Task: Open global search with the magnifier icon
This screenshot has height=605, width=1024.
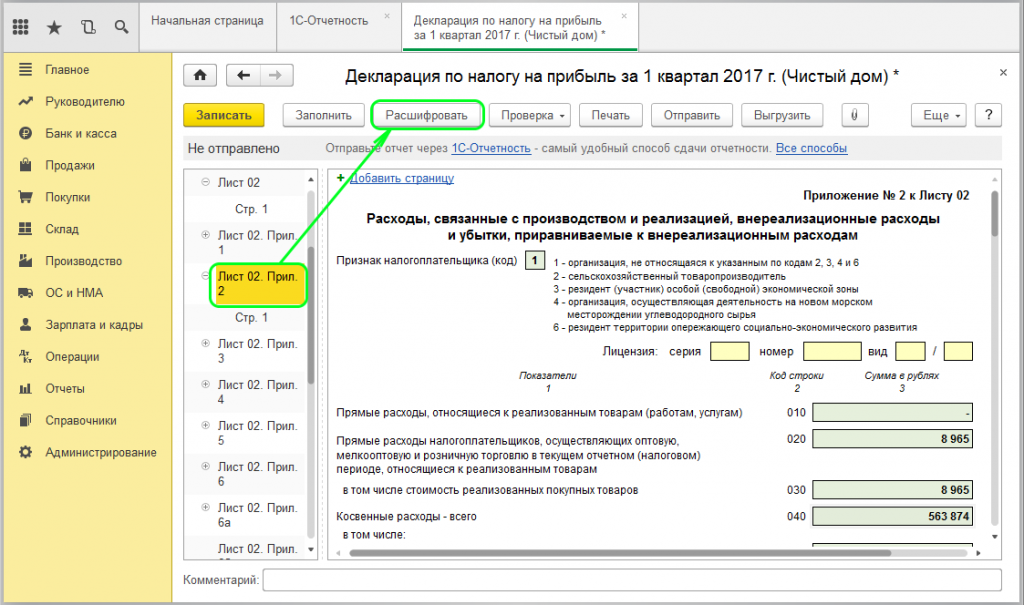Action: pos(121,26)
